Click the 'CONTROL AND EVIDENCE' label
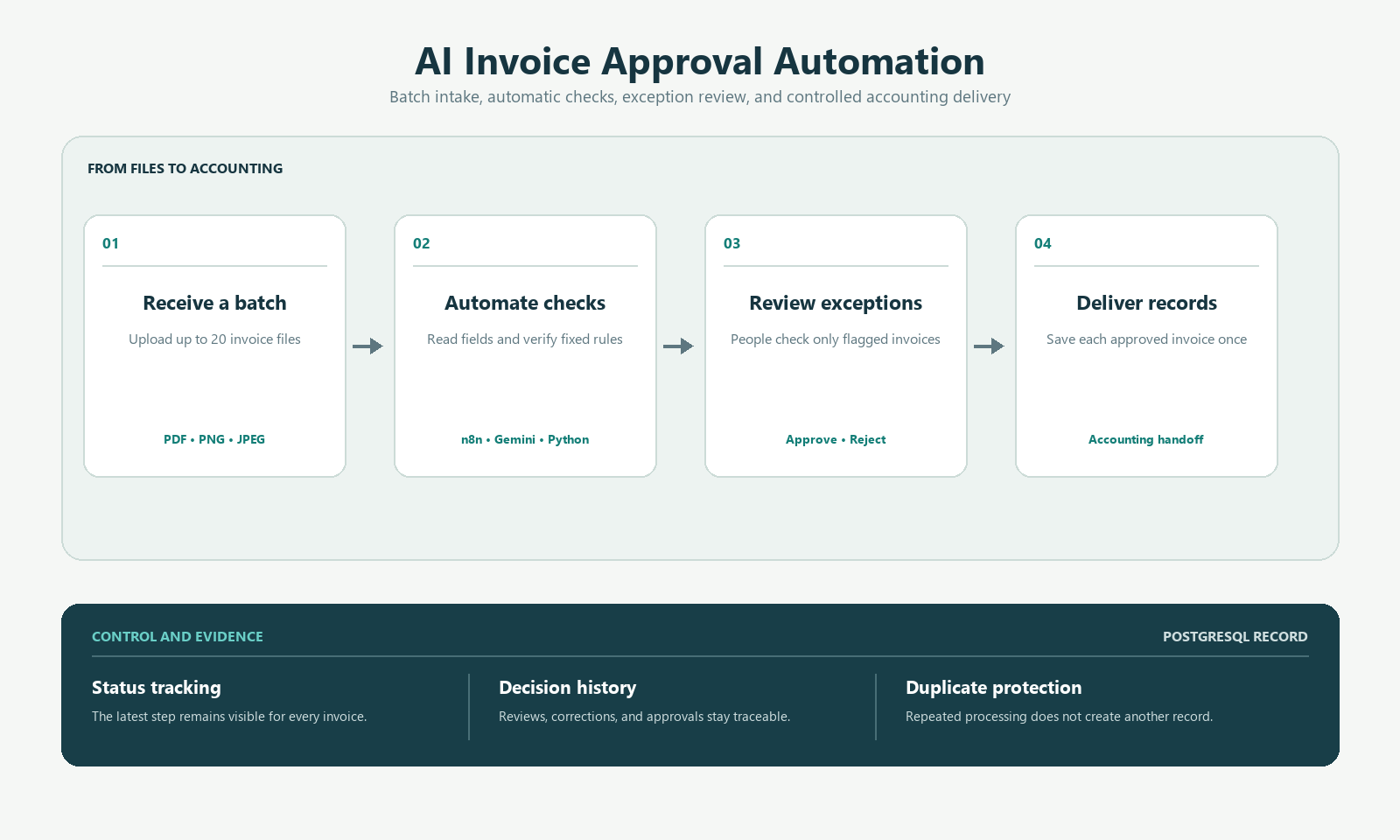Image resolution: width=1400 pixels, height=840 pixels. (x=178, y=637)
